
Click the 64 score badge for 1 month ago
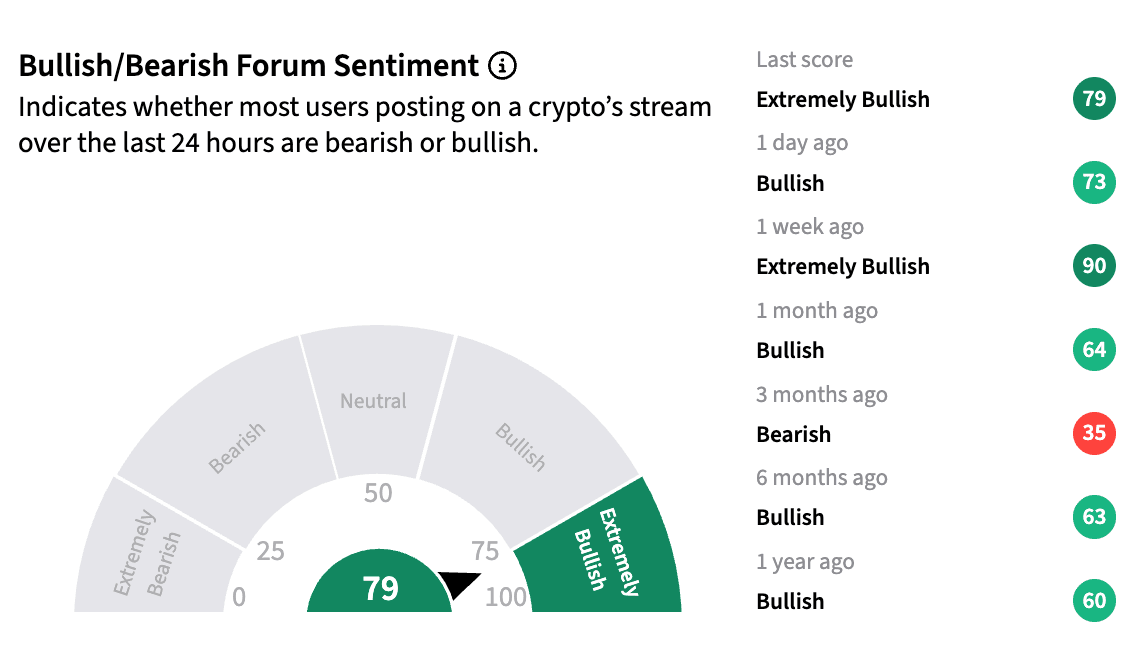1094,349
